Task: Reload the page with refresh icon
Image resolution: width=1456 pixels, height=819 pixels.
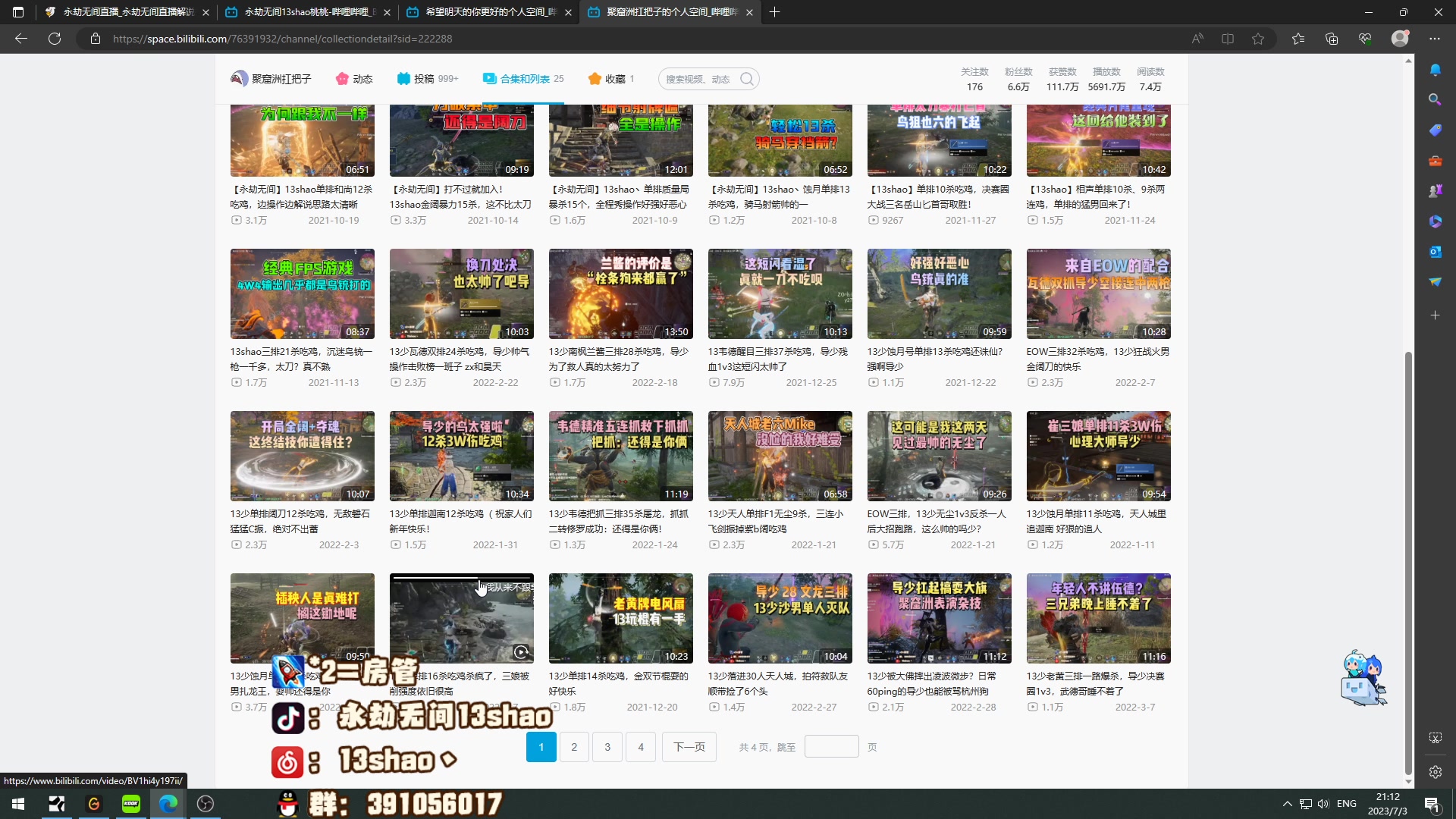Action: [x=55, y=39]
